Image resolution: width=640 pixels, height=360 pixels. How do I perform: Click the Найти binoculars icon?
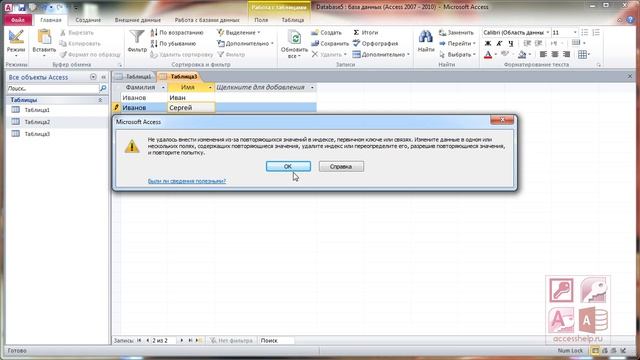pos(425,37)
